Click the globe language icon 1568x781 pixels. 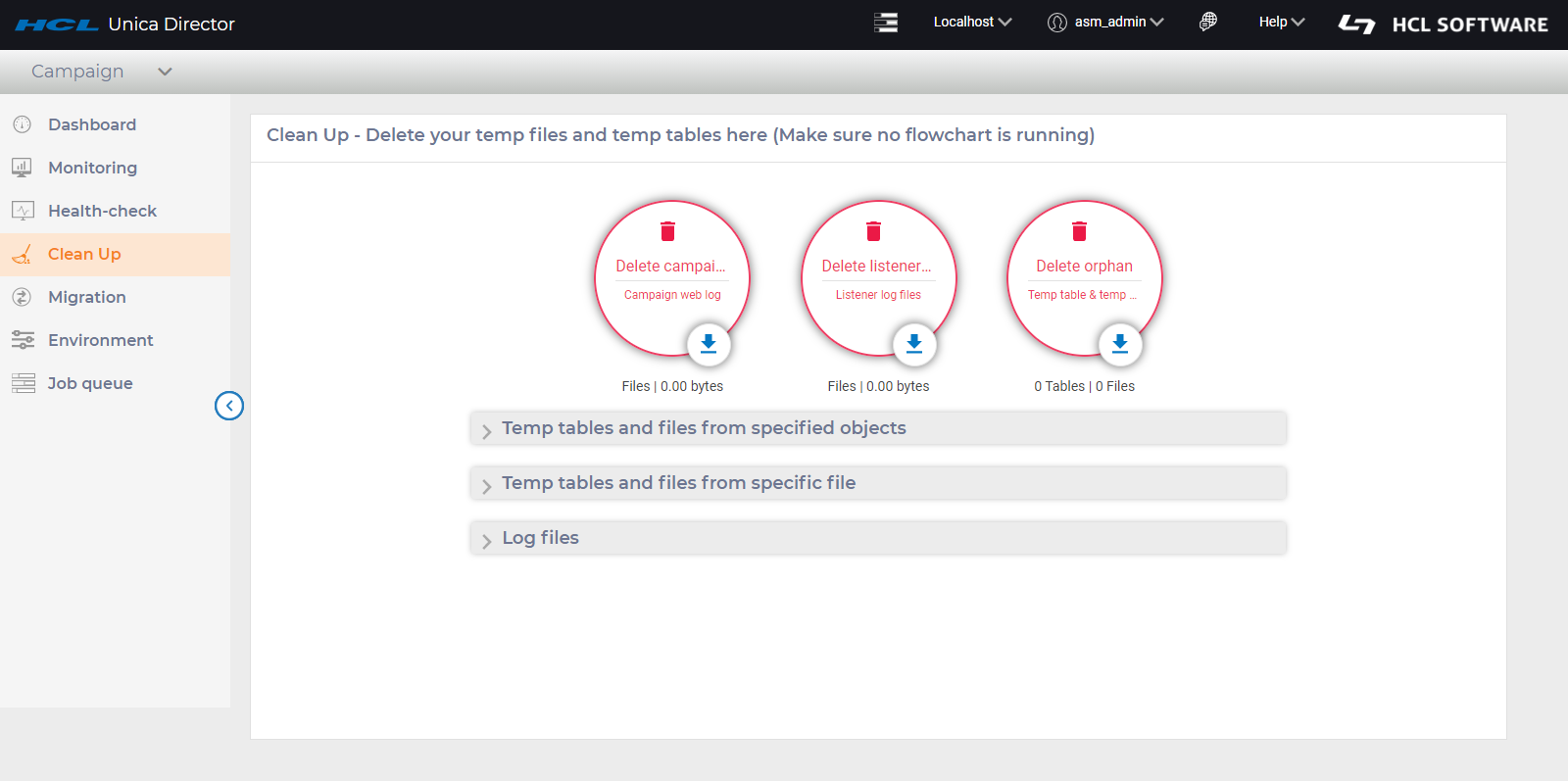point(1208,22)
